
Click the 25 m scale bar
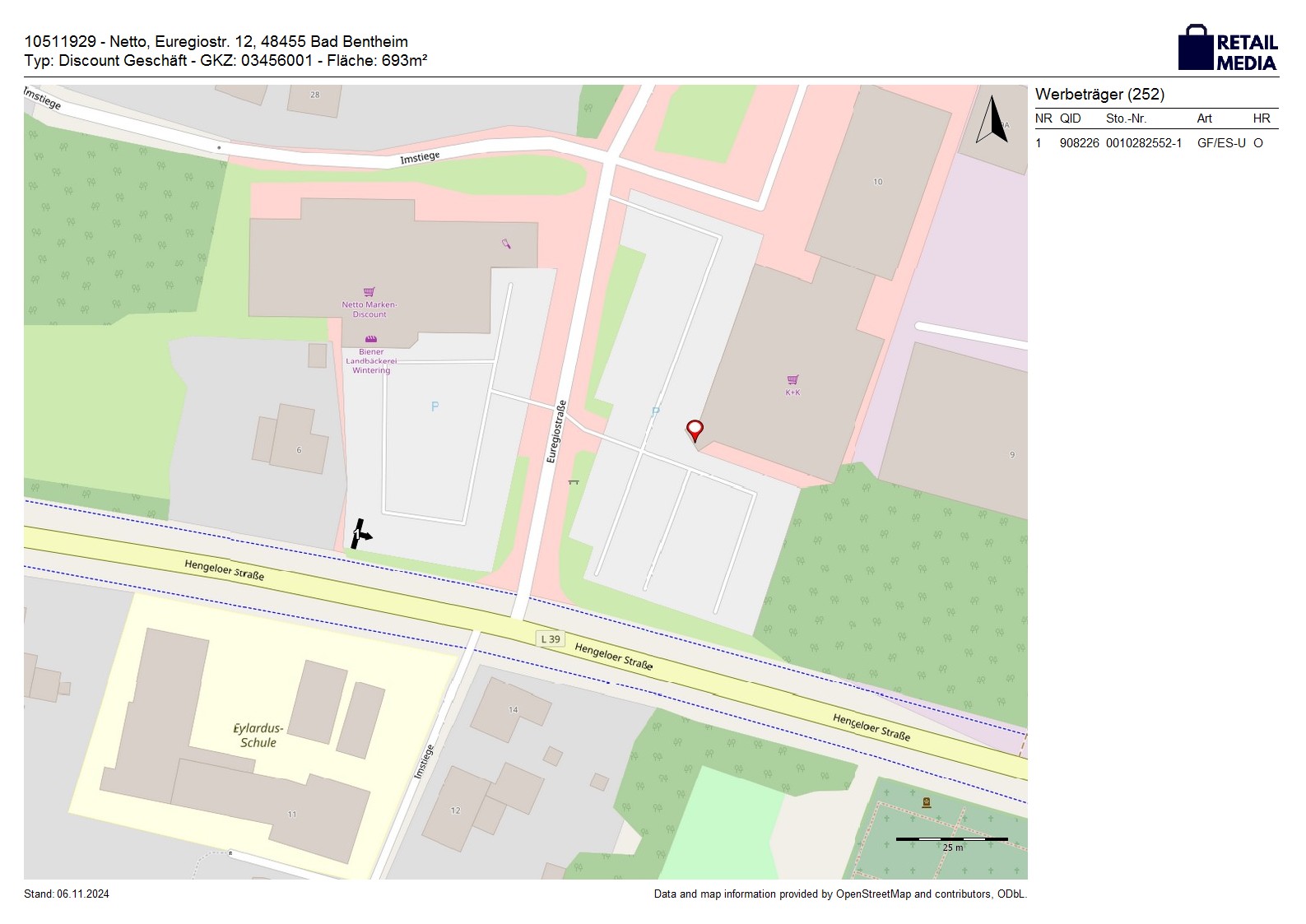pyautogui.click(x=951, y=840)
